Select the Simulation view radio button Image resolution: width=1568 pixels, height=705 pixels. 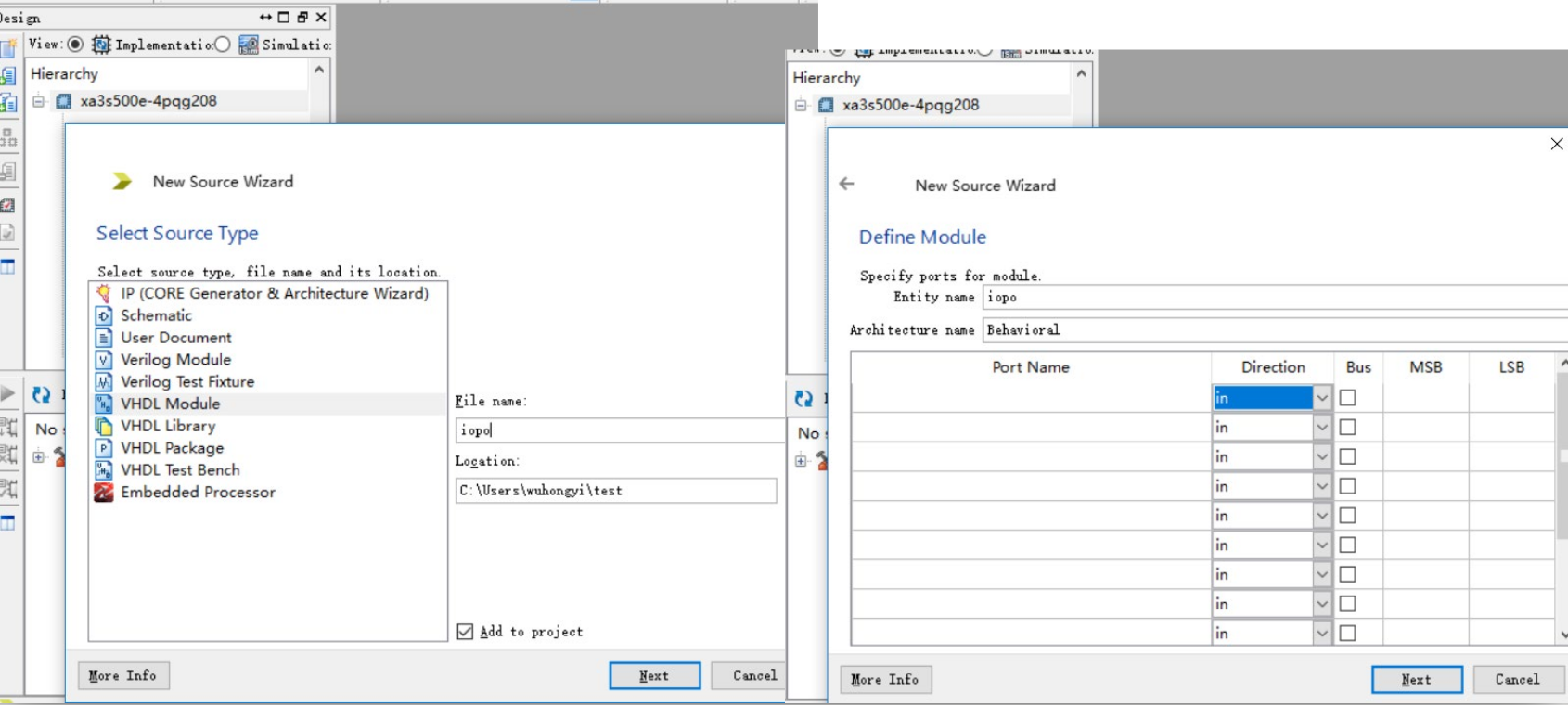[x=223, y=45]
